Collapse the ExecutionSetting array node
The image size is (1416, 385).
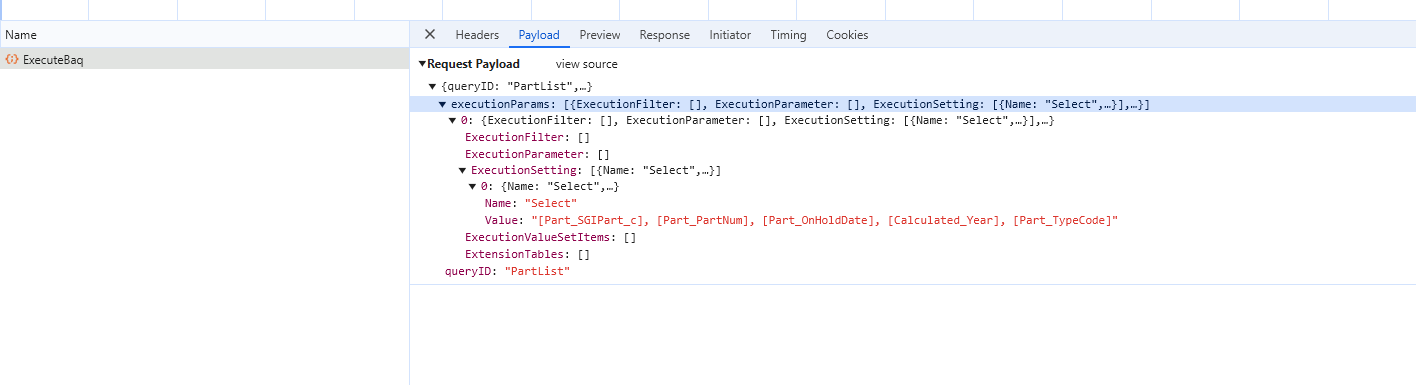463,170
